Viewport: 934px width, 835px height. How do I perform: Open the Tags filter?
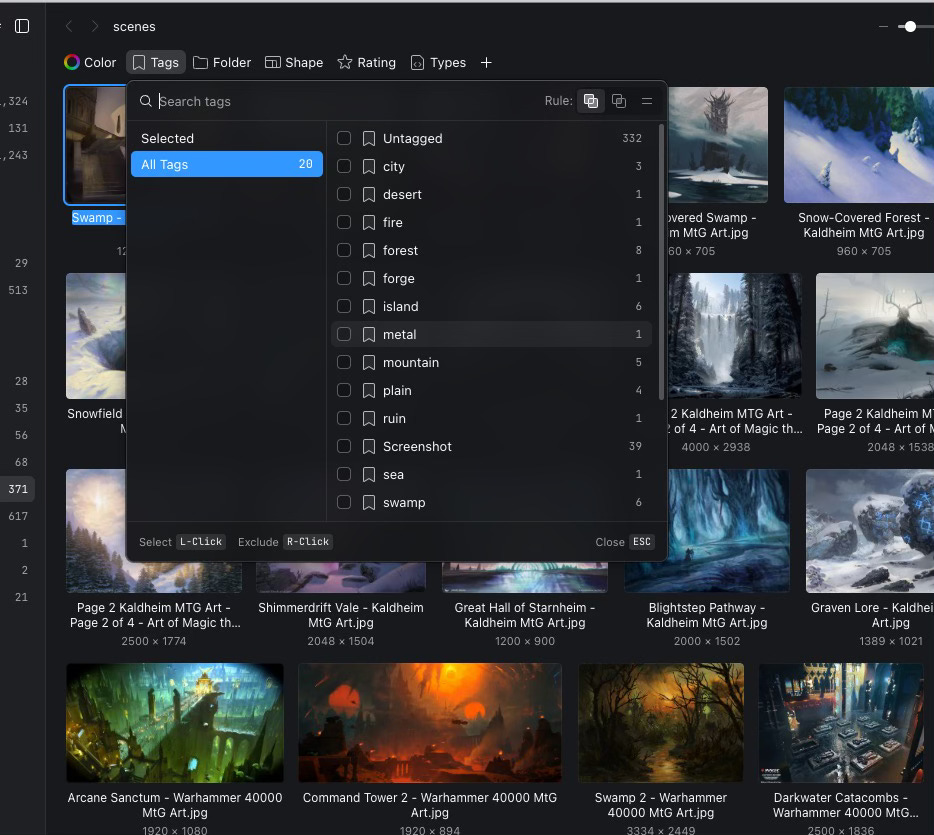click(x=155, y=63)
